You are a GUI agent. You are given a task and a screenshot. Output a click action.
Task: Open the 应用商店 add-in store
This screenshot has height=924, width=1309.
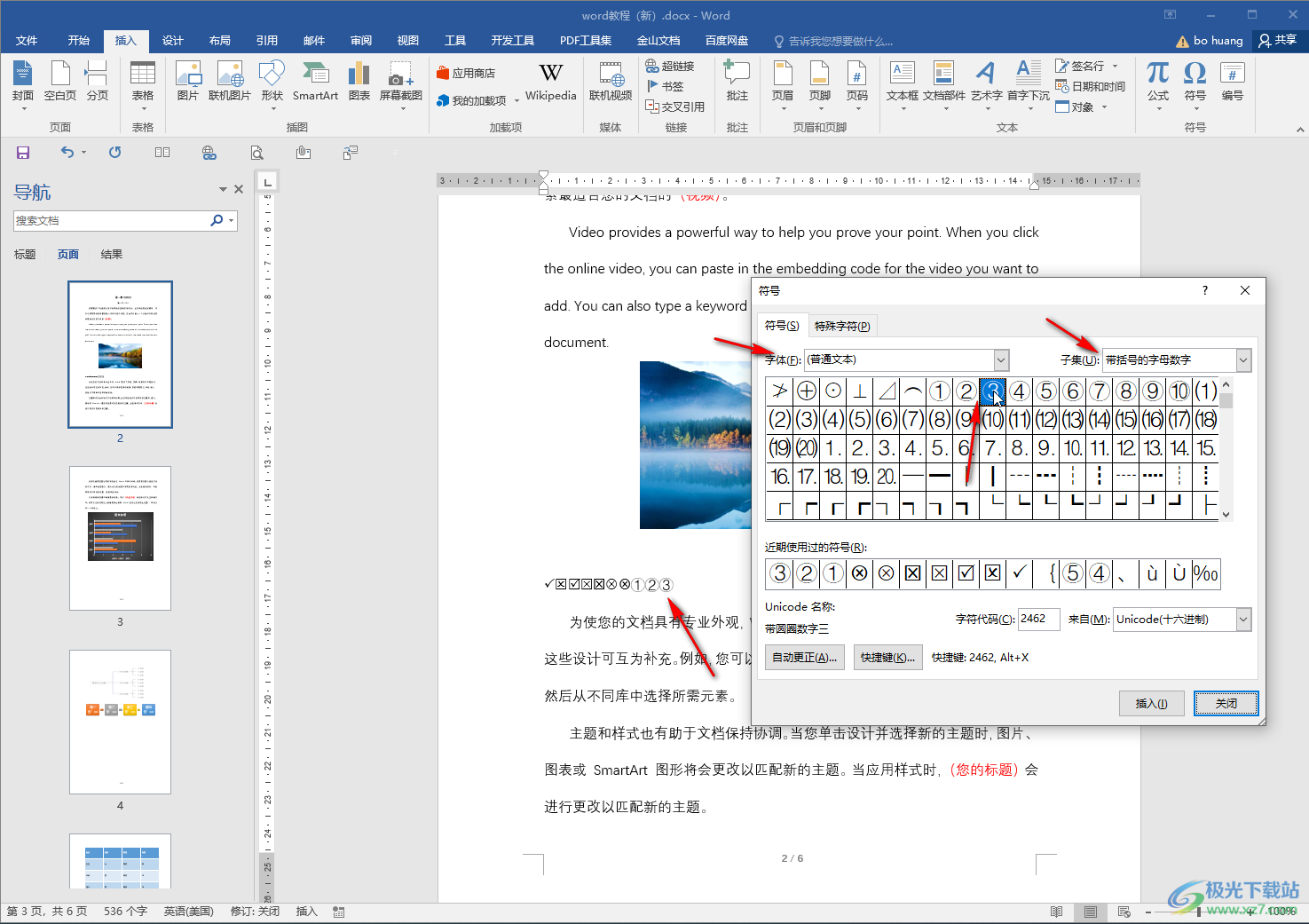(x=466, y=74)
